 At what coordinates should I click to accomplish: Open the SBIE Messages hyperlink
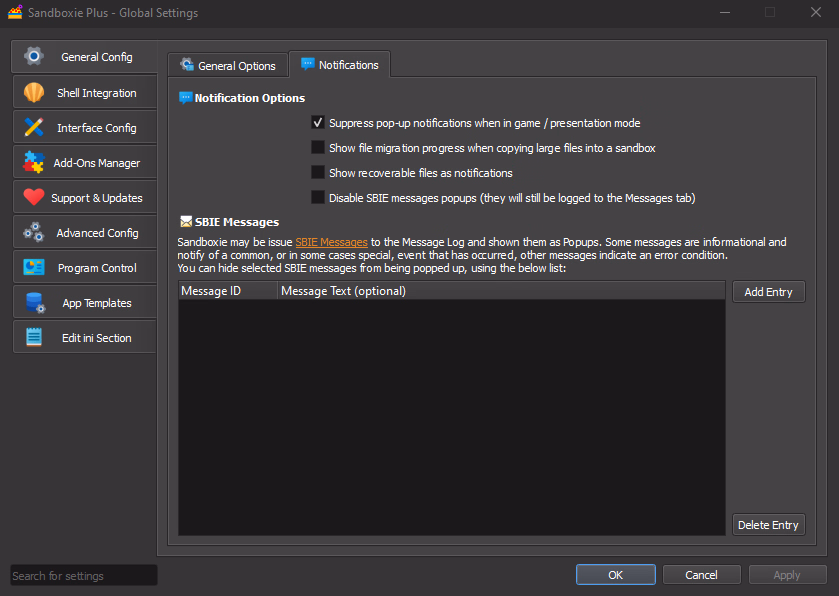pos(331,242)
